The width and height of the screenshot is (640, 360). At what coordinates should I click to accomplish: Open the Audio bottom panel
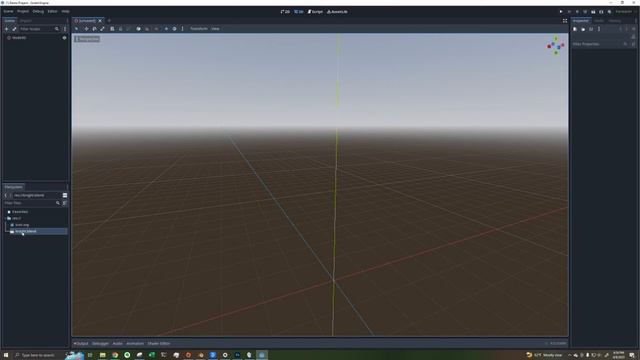click(118, 344)
